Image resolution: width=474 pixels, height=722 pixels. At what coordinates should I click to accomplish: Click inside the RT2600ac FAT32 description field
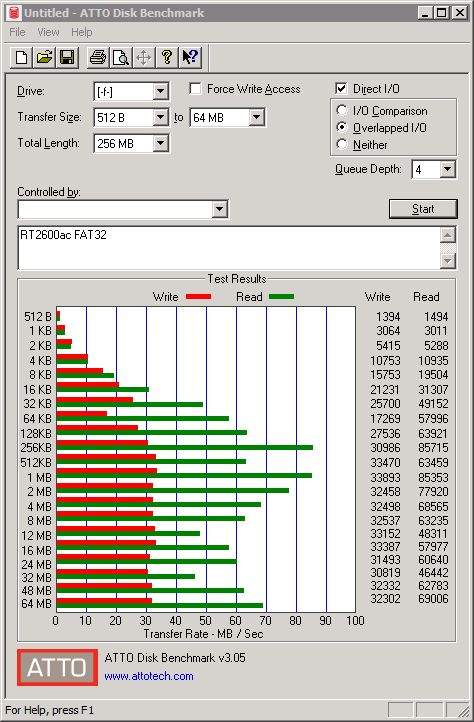pyautogui.click(x=229, y=248)
